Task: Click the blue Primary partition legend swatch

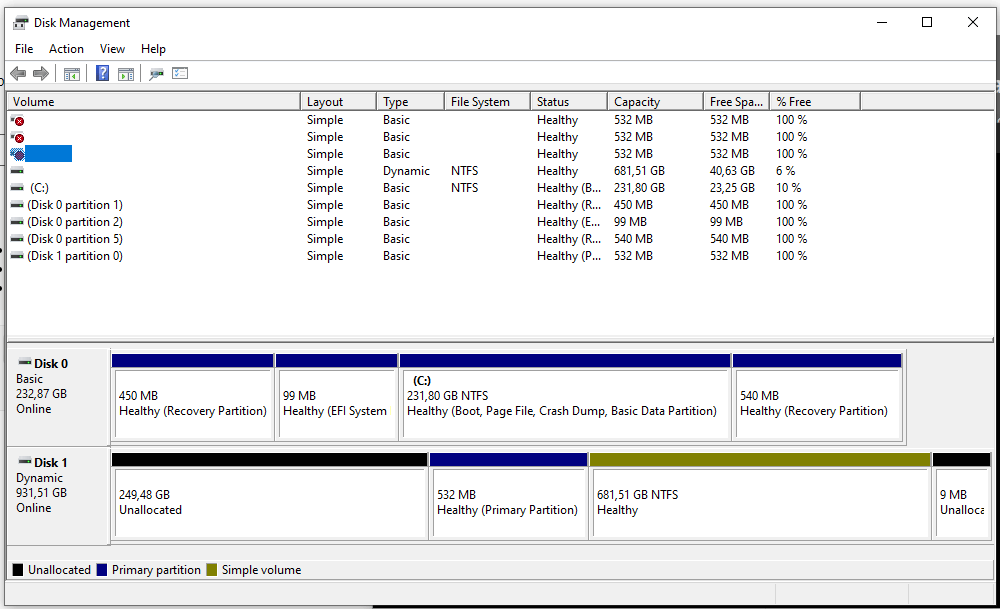Action: coord(101,569)
